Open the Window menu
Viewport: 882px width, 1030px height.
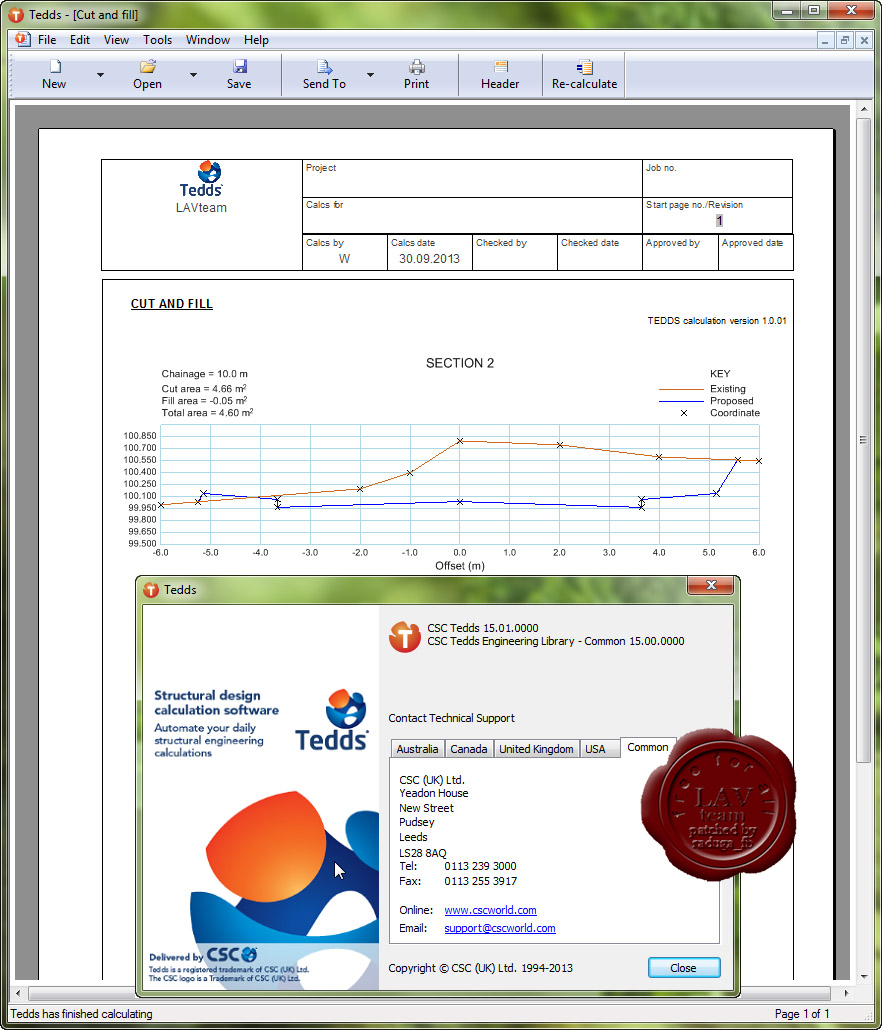click(208, 40)
